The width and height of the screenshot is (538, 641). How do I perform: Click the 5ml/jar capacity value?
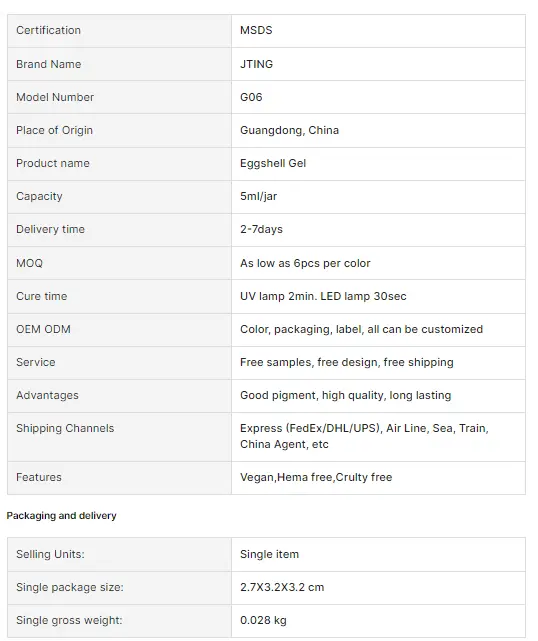click(x=258, y=197)
